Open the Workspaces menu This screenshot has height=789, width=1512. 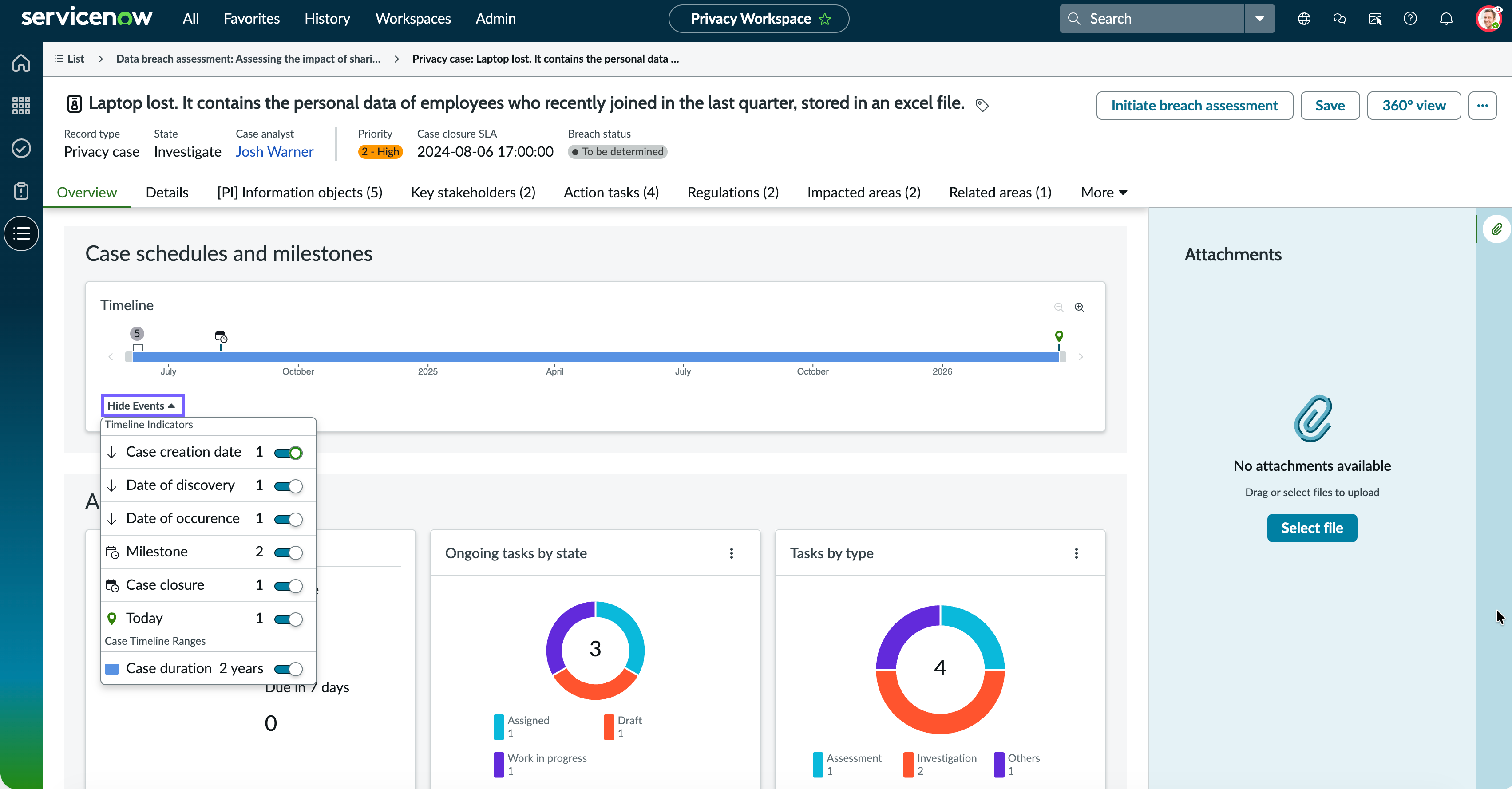point(413,19)
